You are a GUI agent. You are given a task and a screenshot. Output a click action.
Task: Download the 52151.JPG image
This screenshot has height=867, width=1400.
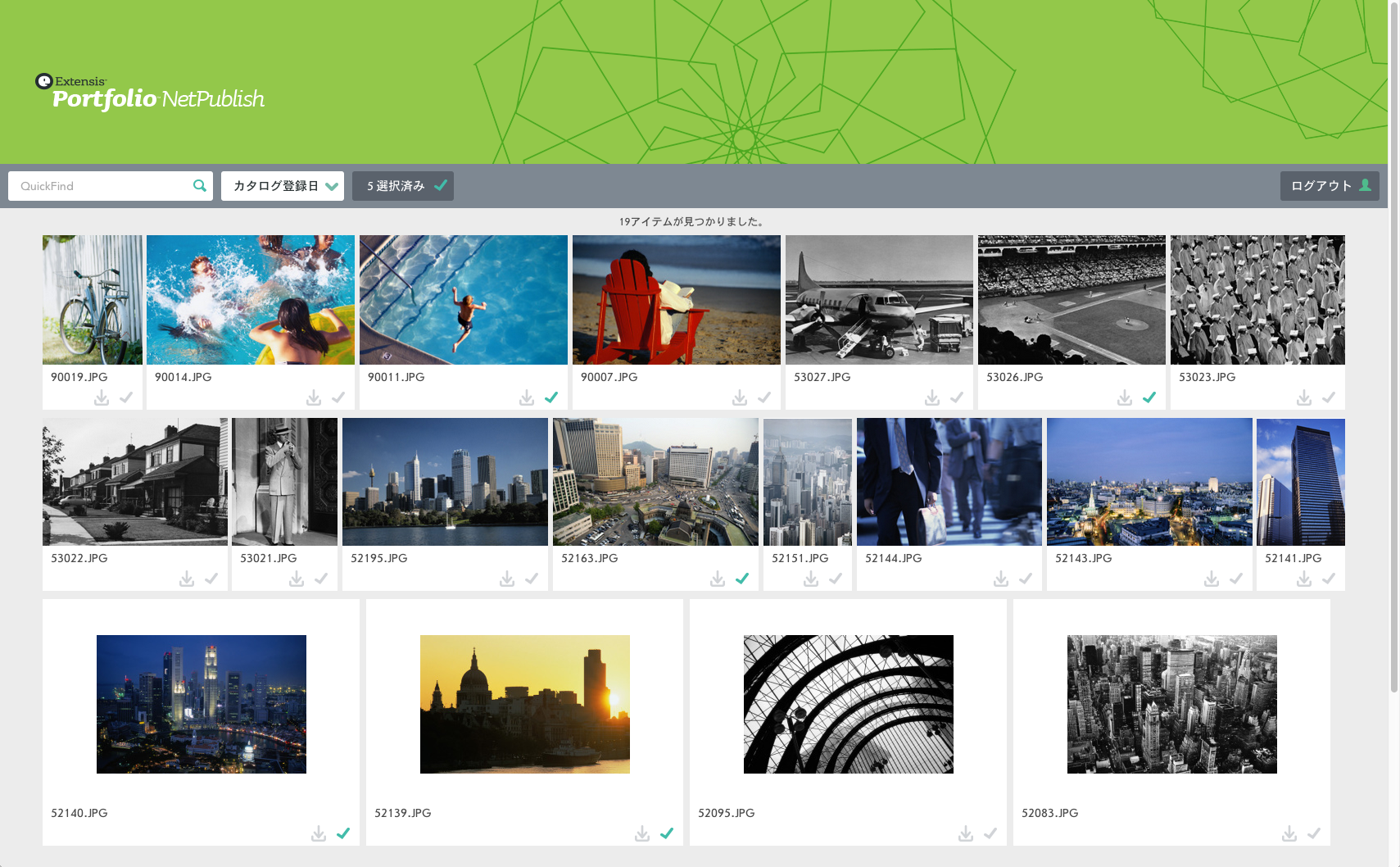(811, 579)
